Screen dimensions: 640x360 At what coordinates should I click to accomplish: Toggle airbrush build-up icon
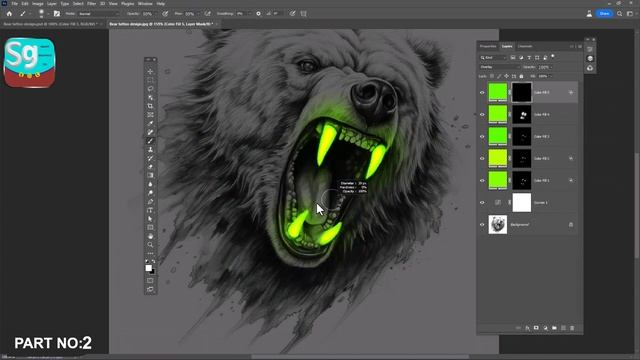tap(208, 13)
